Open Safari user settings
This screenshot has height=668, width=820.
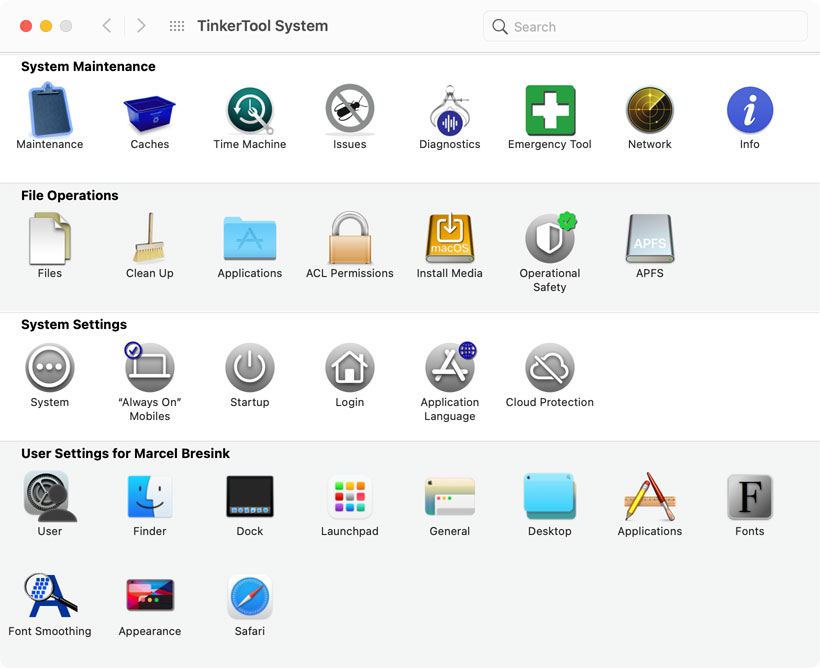pyautogui.click(x=249, y=597)
